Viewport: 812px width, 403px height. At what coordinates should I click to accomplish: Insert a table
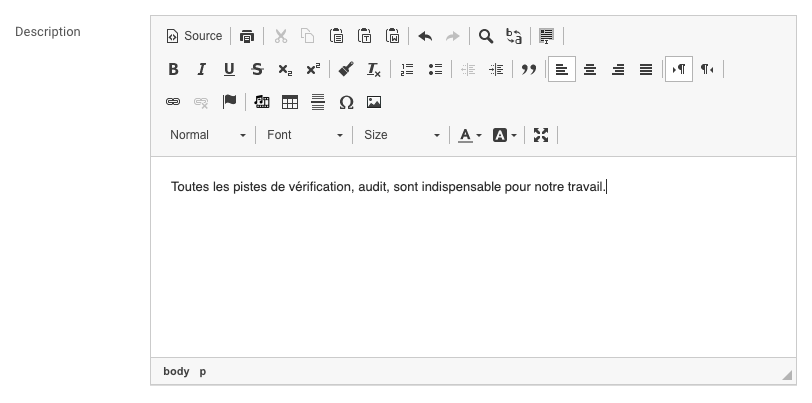290,102
